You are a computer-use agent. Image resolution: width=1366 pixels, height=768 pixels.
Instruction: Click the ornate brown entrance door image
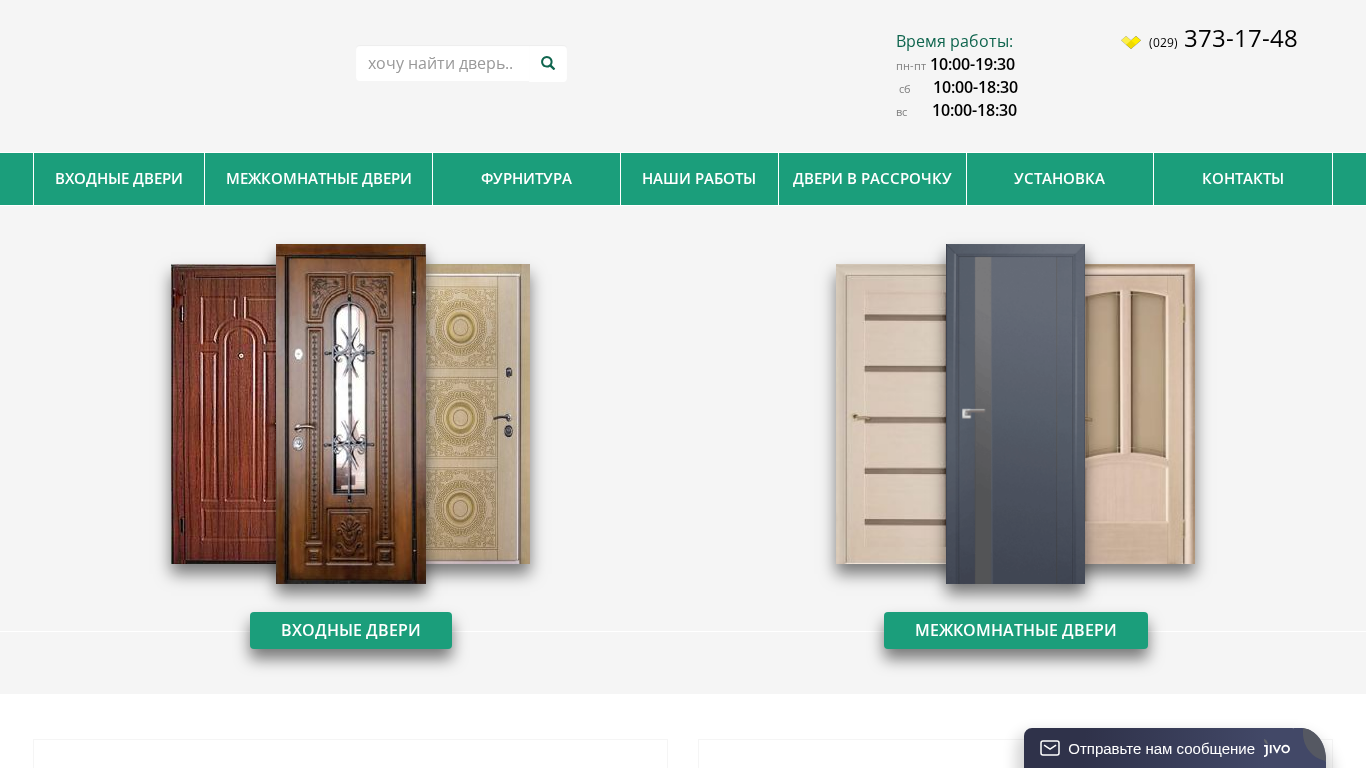351,414
